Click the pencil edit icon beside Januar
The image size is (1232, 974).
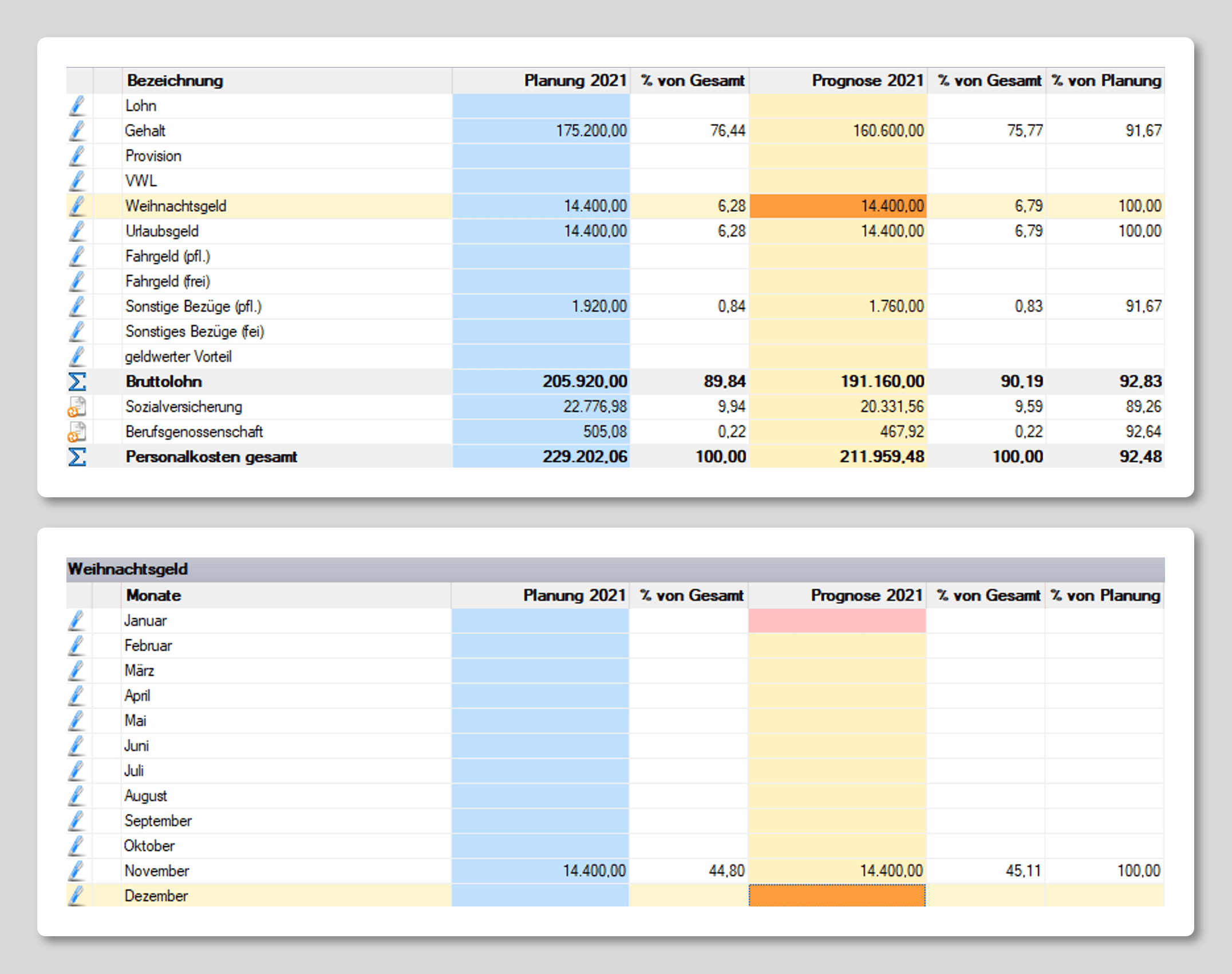click(x=77, y=621)
